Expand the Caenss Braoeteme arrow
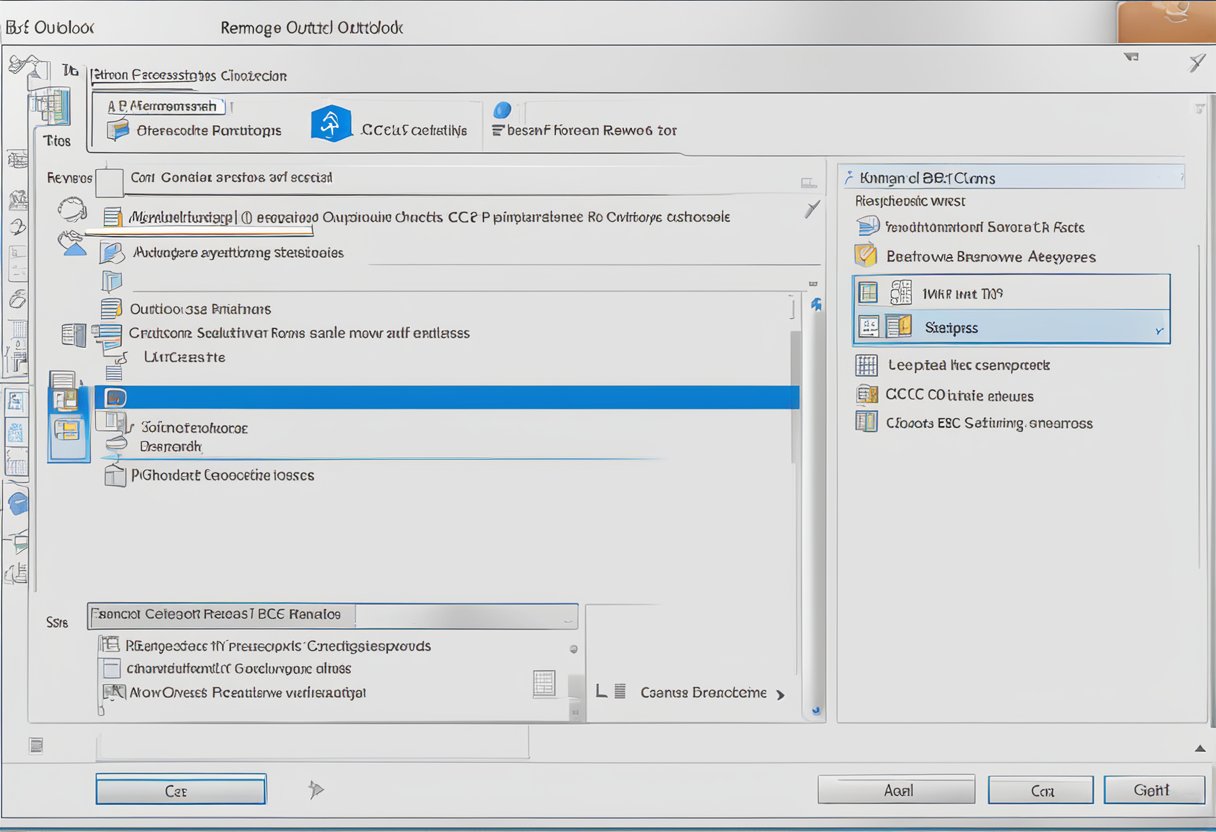1216x832 pixels. (x=780, y=693)
